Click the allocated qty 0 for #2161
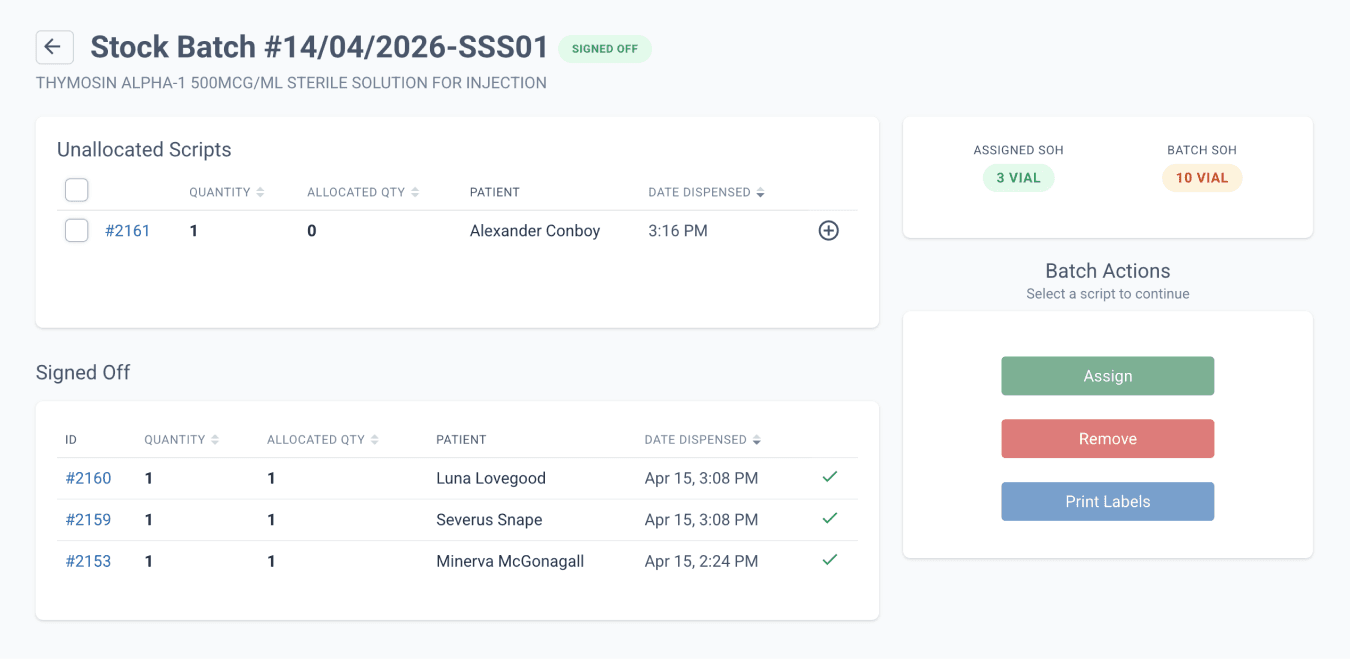 point(312,231)
